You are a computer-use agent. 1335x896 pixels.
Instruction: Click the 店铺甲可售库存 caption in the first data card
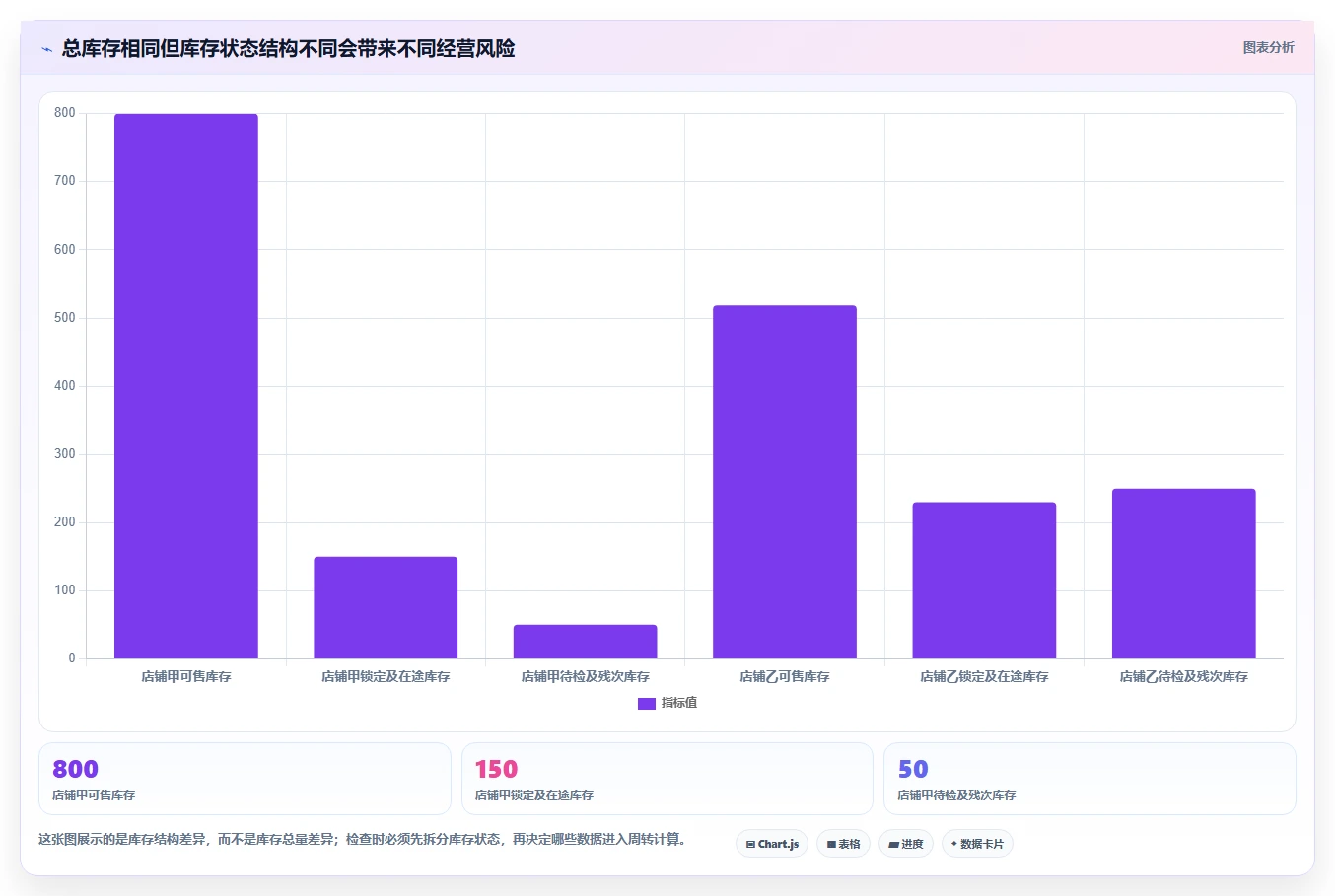(94, 794)
